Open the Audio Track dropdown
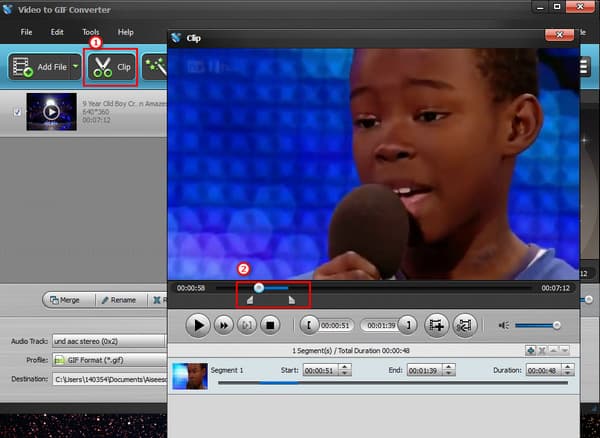 tap(109, 341)
